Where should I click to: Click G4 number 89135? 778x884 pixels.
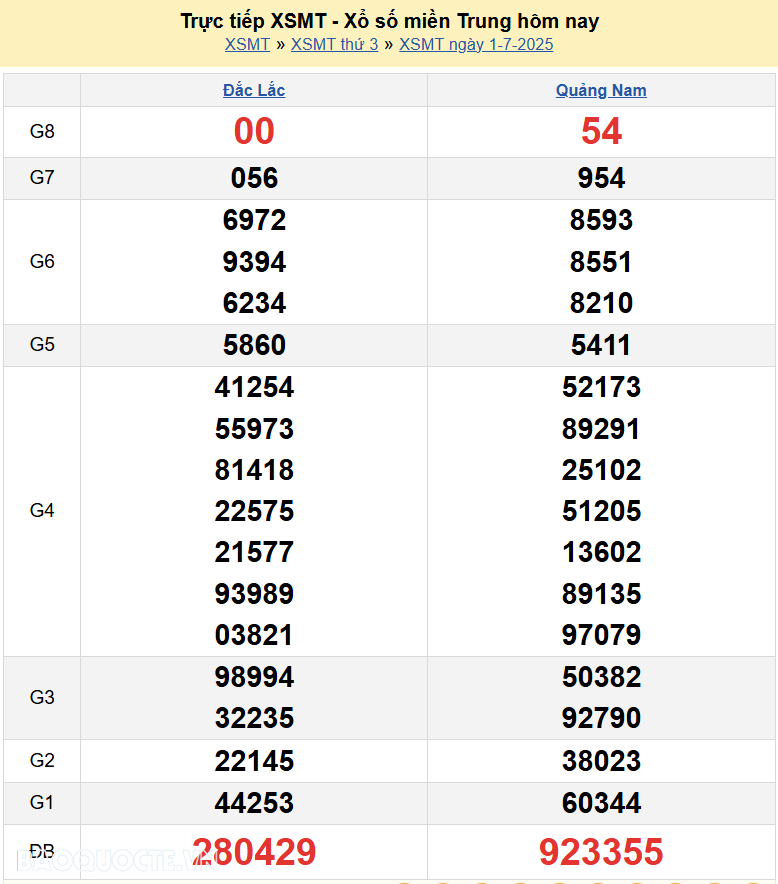point(601,594)
